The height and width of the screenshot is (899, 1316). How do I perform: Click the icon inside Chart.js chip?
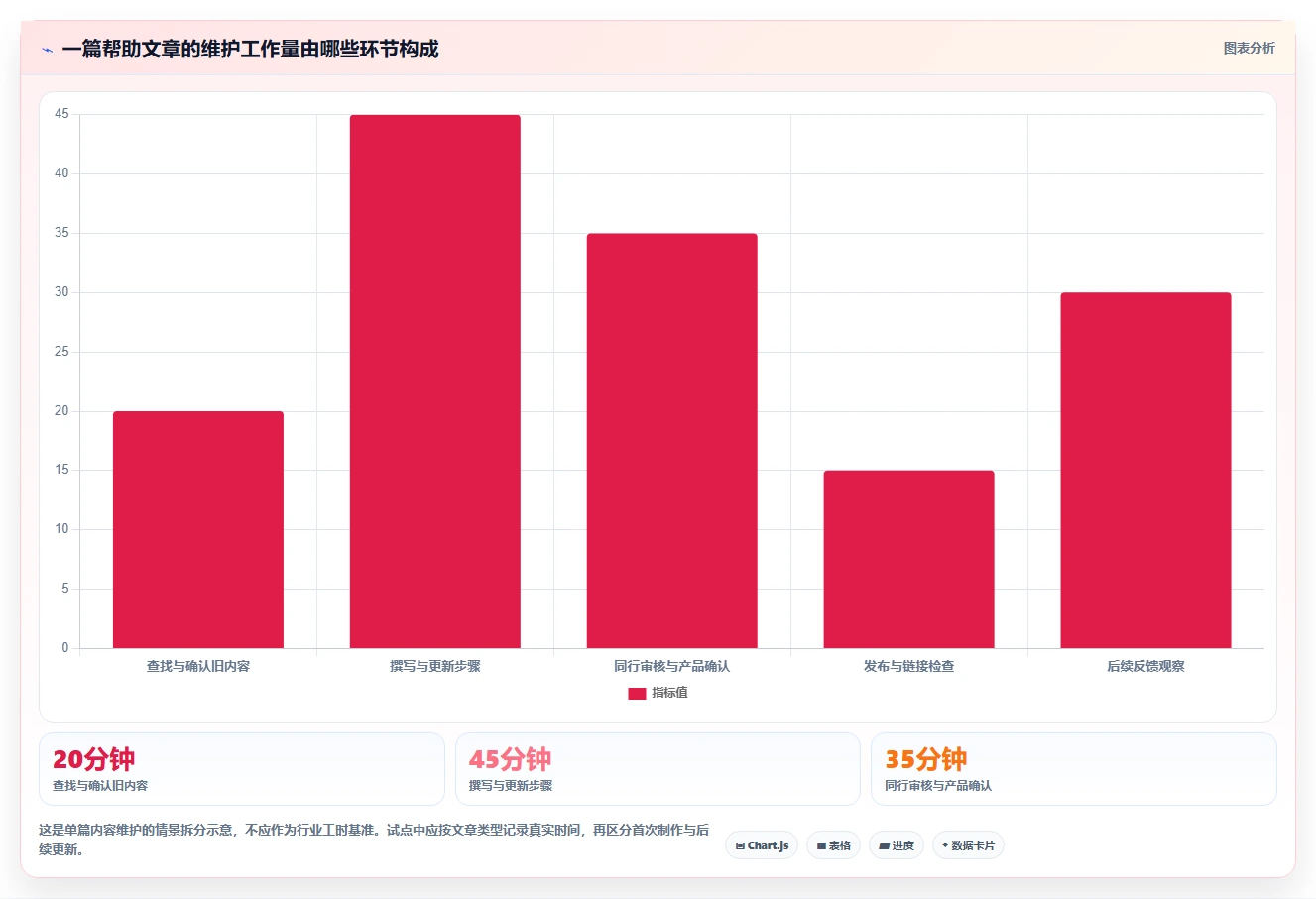pos(740,846)
